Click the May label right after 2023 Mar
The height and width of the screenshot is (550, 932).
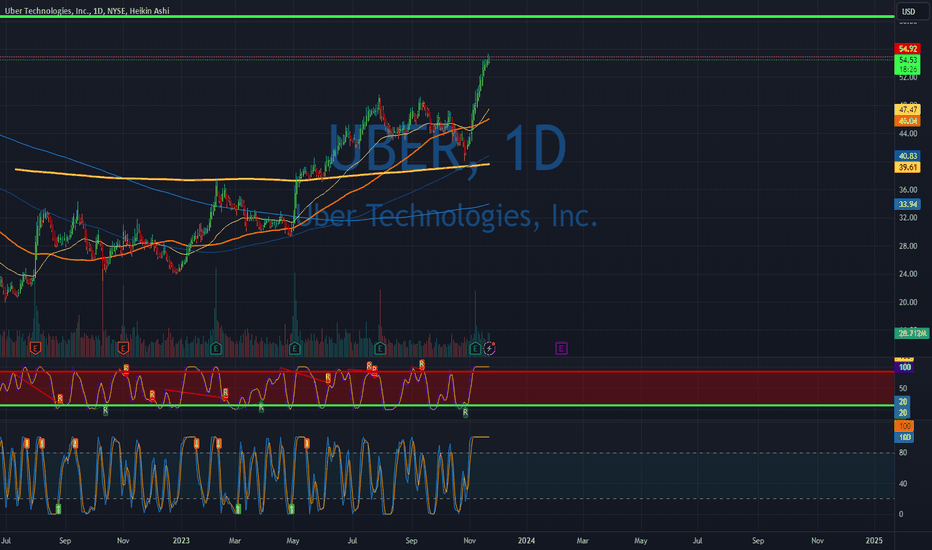[x=292, y=540]
